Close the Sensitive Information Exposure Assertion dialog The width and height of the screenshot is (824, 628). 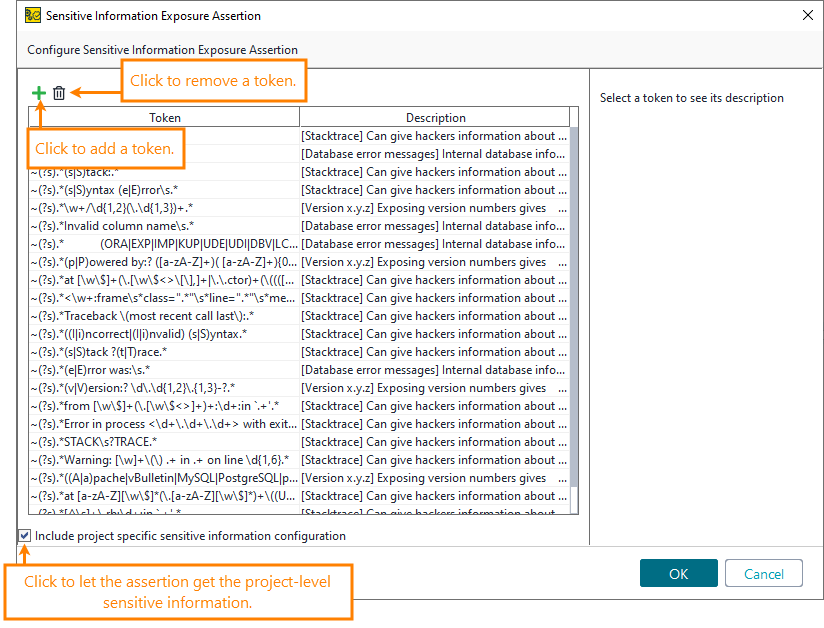coord(808,15)
